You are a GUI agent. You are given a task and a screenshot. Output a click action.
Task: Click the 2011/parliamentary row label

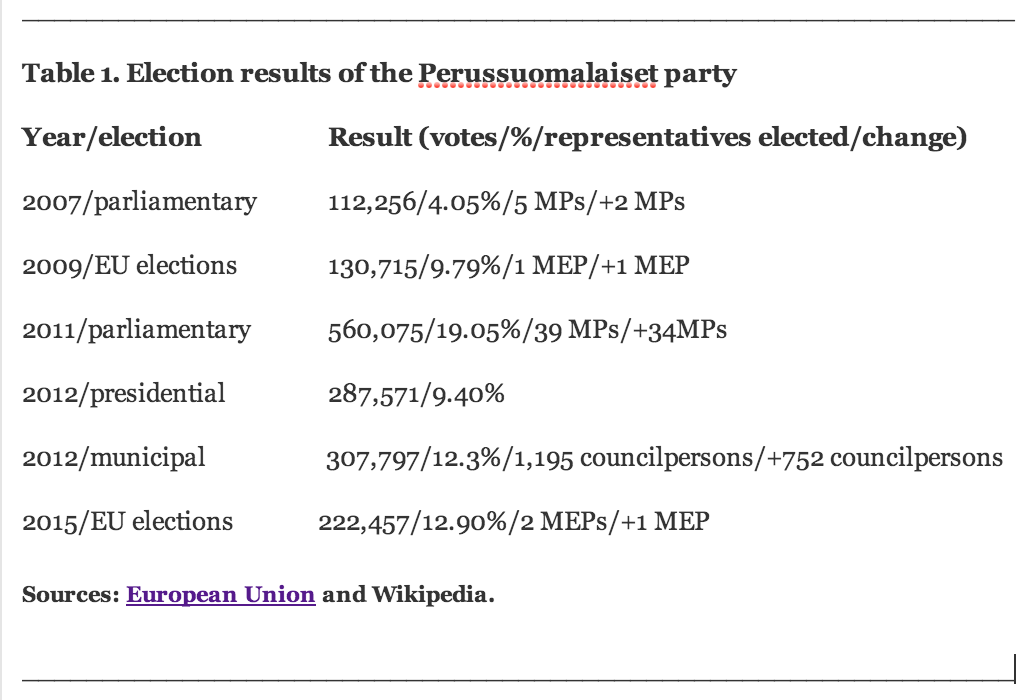tap(136, 330)
